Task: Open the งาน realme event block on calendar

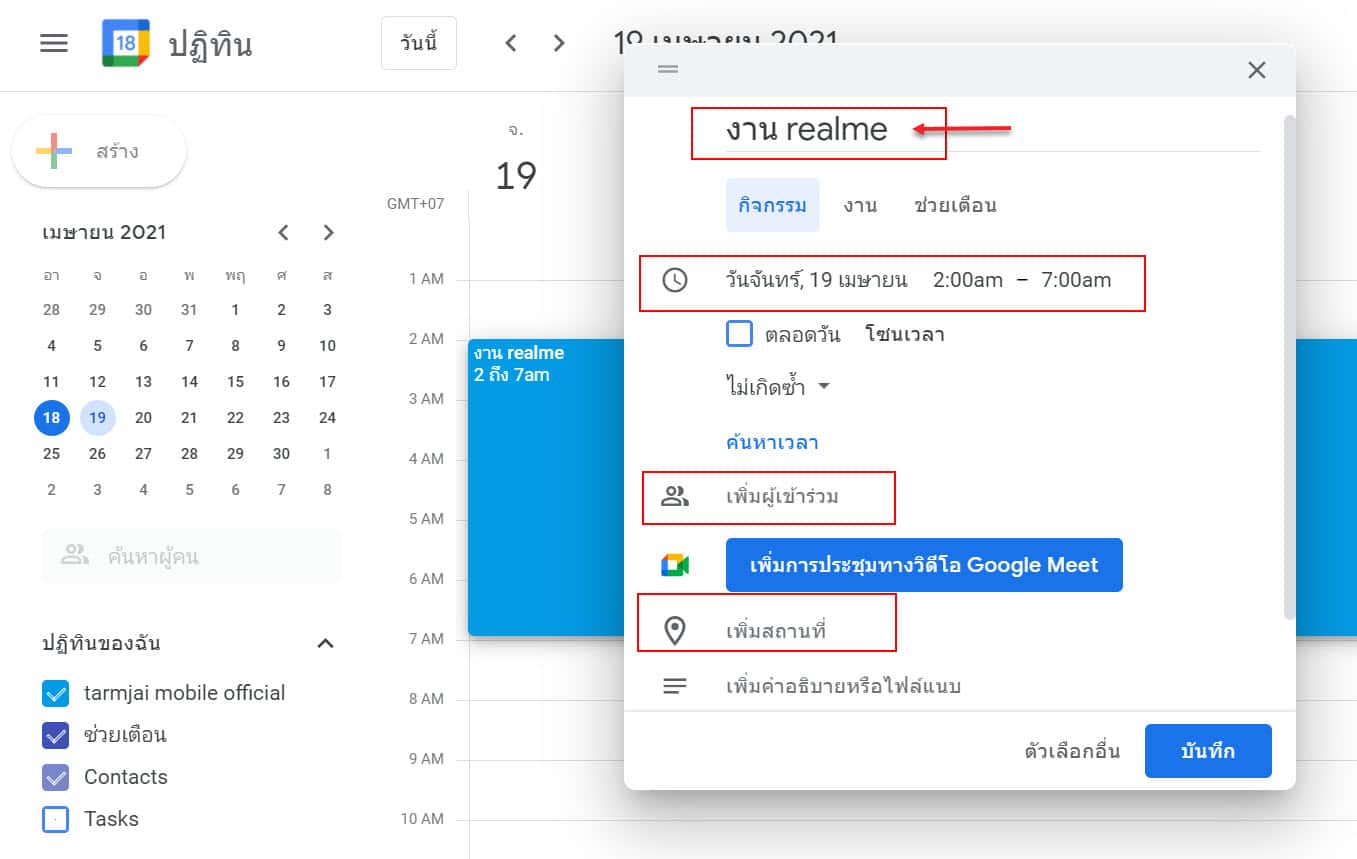Action: click(545, 487)
